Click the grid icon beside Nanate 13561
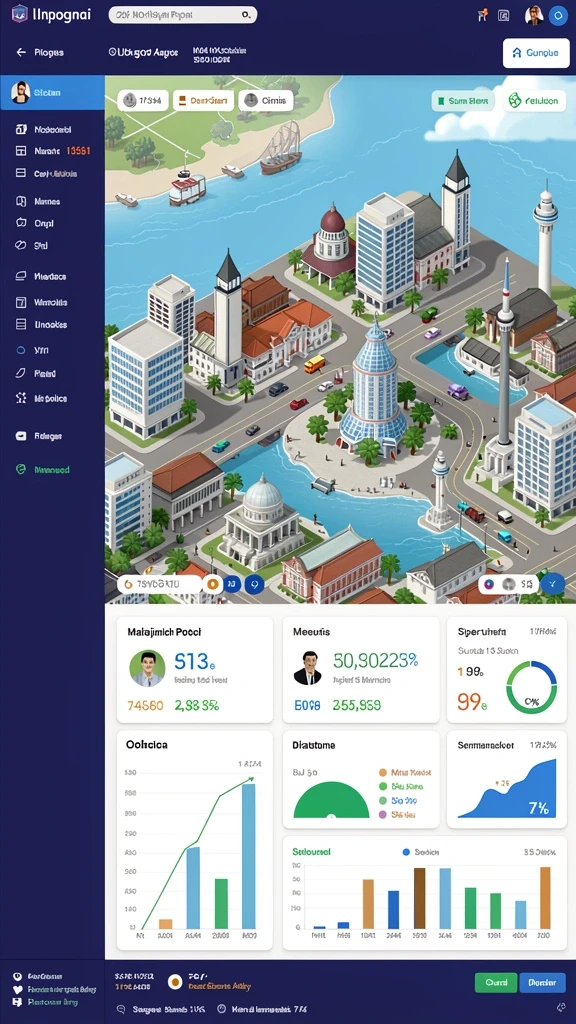This screenshot has height=1024, width=576. [x=20, y=151]
